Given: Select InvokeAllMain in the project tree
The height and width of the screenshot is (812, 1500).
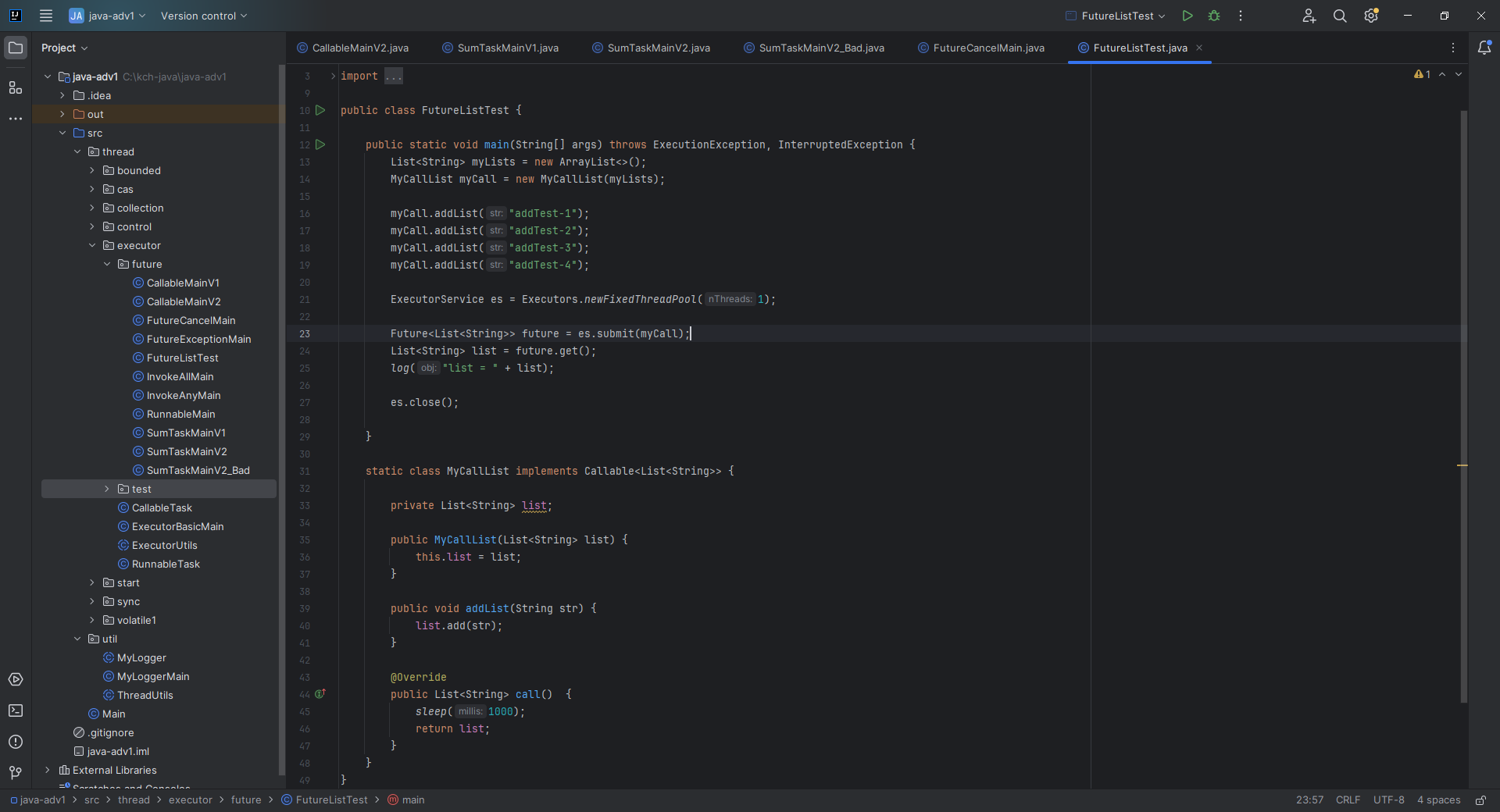Looking at the screenshot, I should pyautogui.click(x=173, y=376).
